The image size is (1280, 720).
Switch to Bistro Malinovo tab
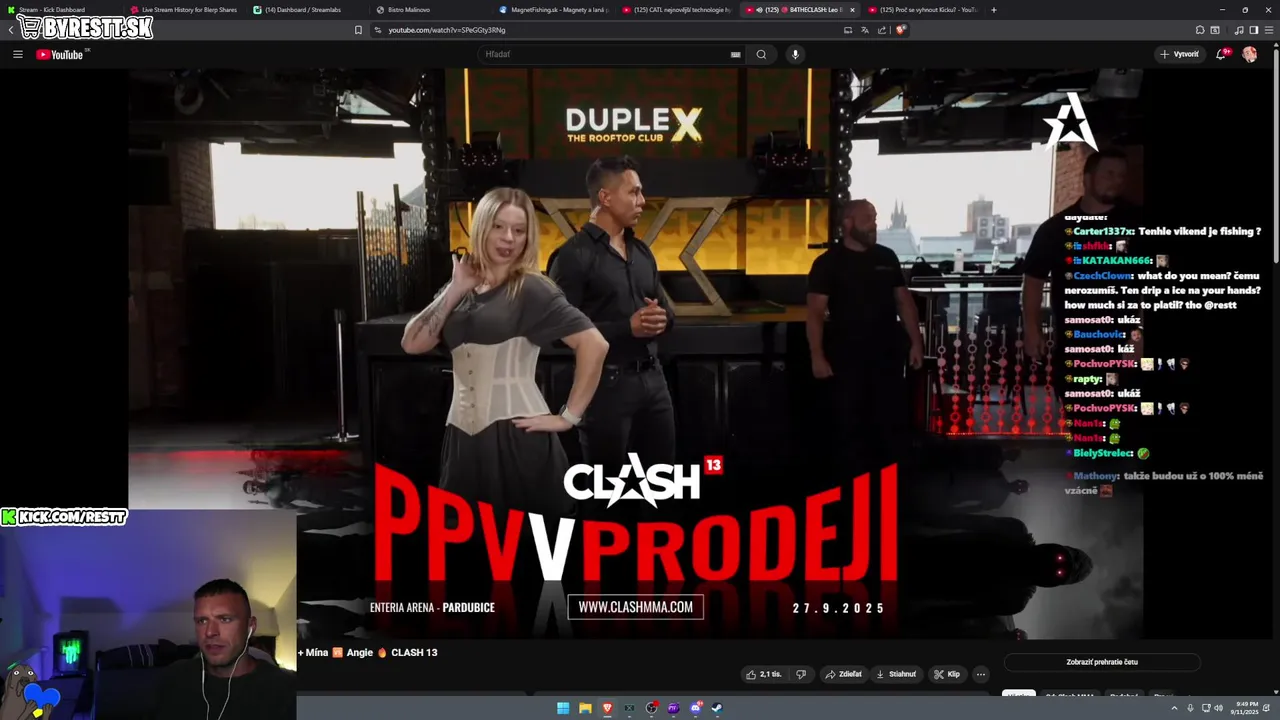(x=430, y=10)
